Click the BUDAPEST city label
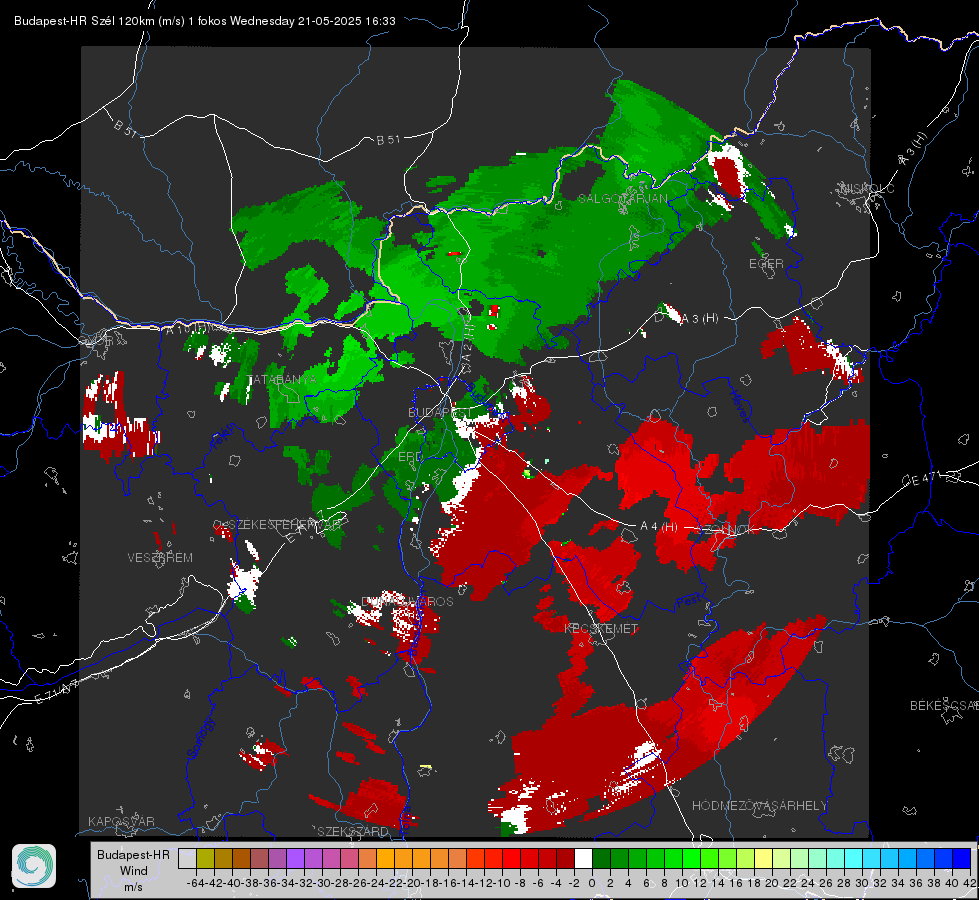 tap(440, 413)
